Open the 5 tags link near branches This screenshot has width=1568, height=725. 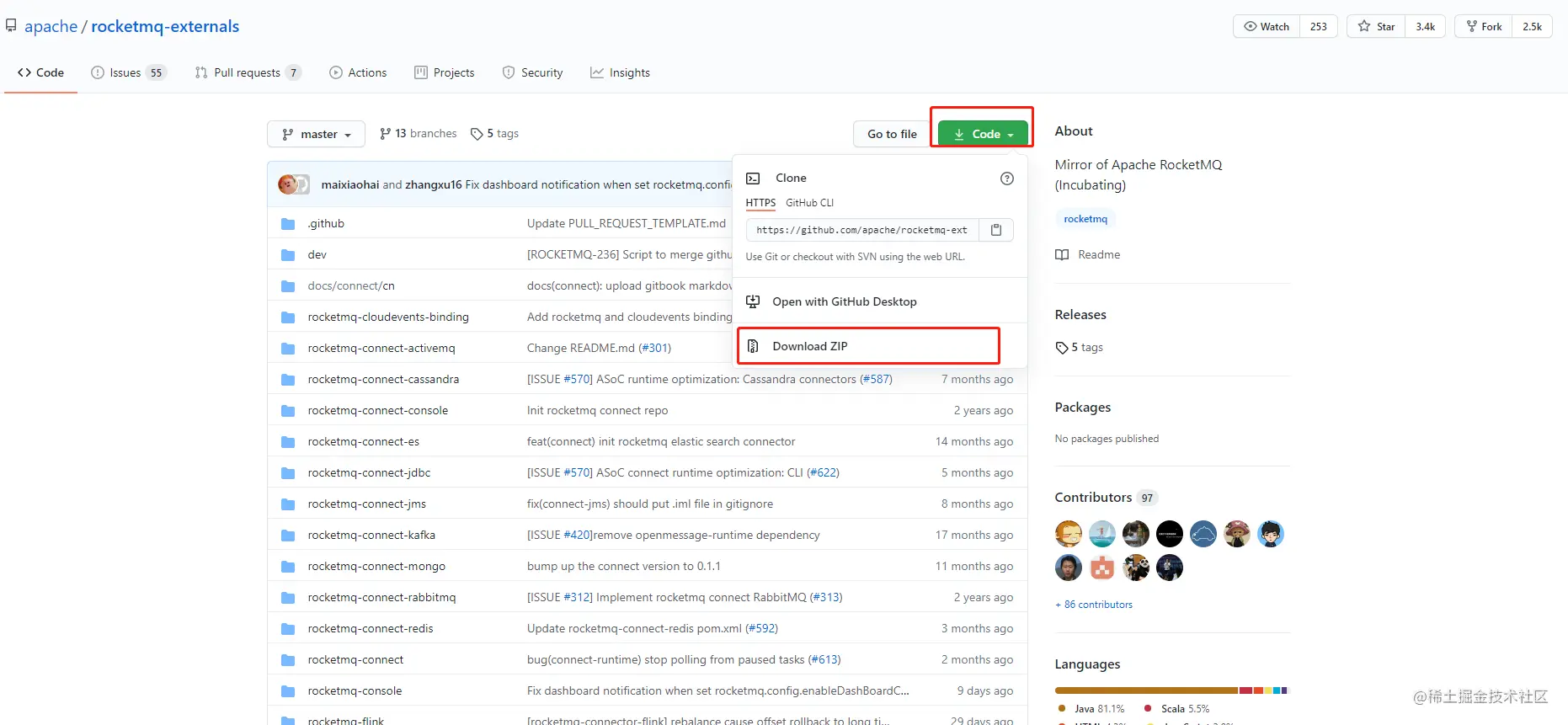tap(494, 134)
